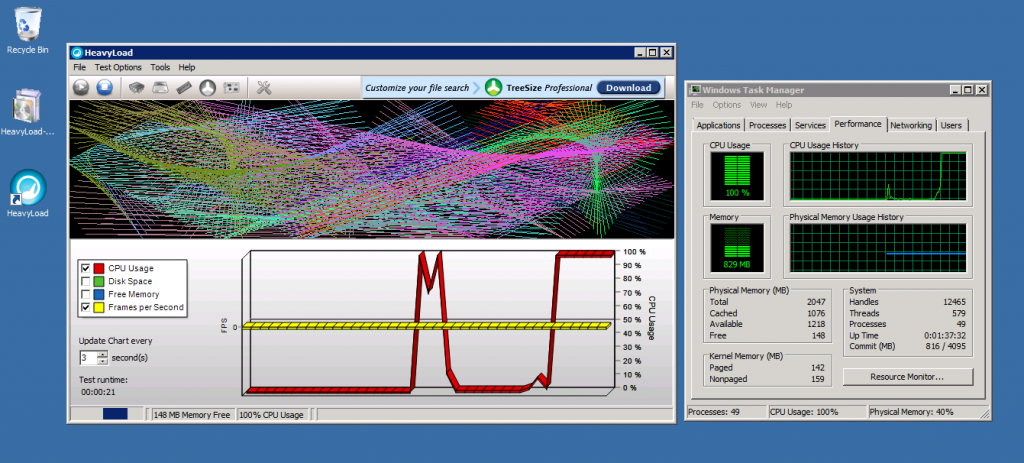The image size is (1024, 463).
Task: Uncheck the CPU Usage checkbox
Action: (85, 268)
